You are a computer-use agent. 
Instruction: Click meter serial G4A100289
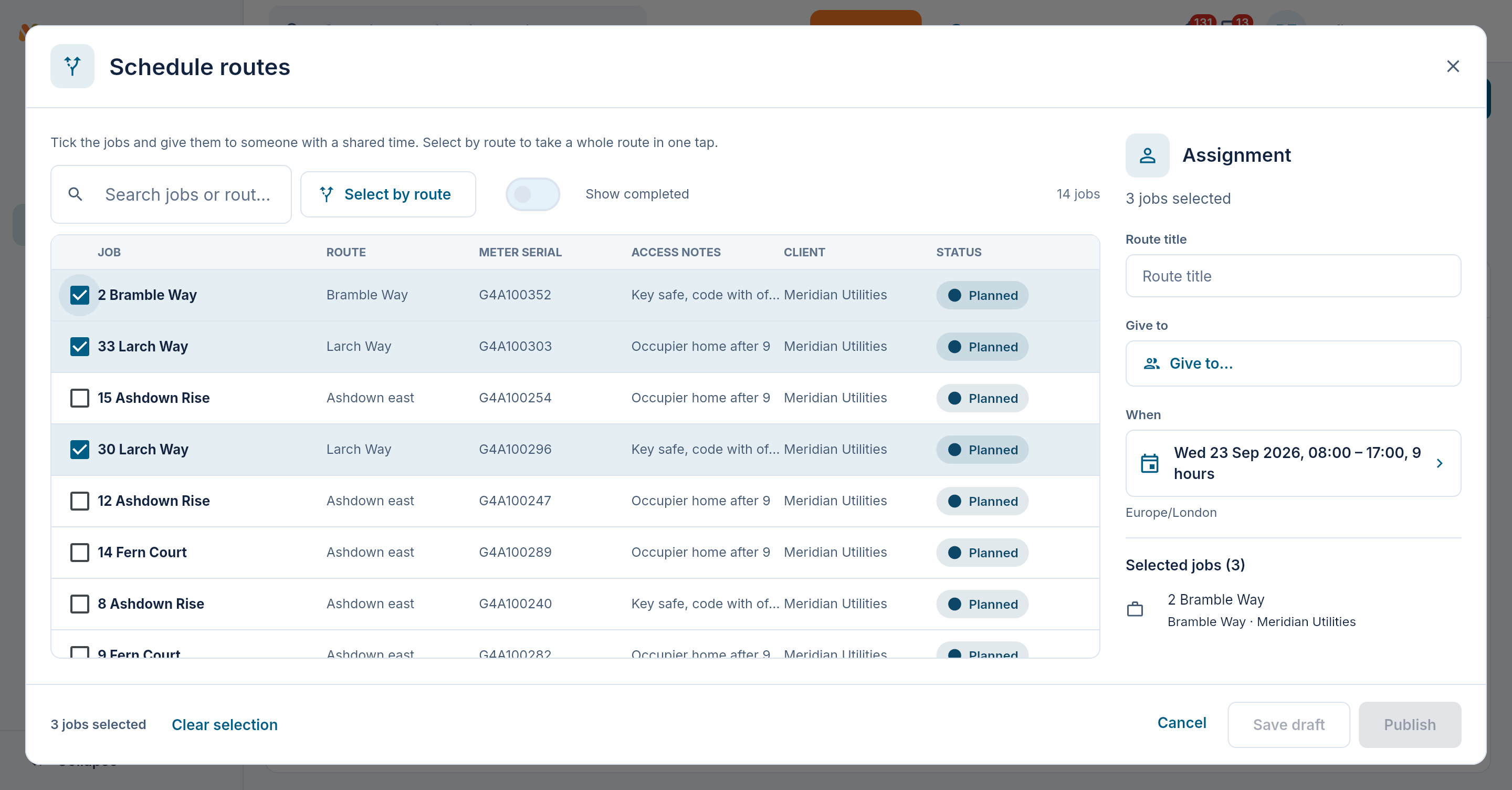[x=514, y=552]
